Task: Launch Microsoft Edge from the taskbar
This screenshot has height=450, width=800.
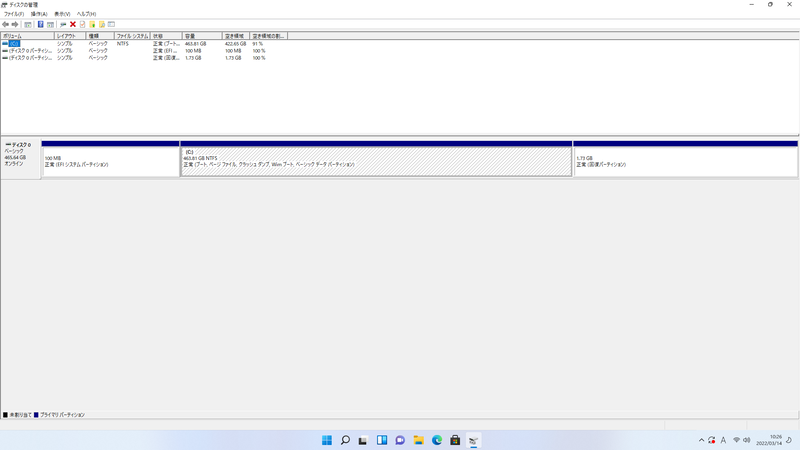Action: point(437,440)
